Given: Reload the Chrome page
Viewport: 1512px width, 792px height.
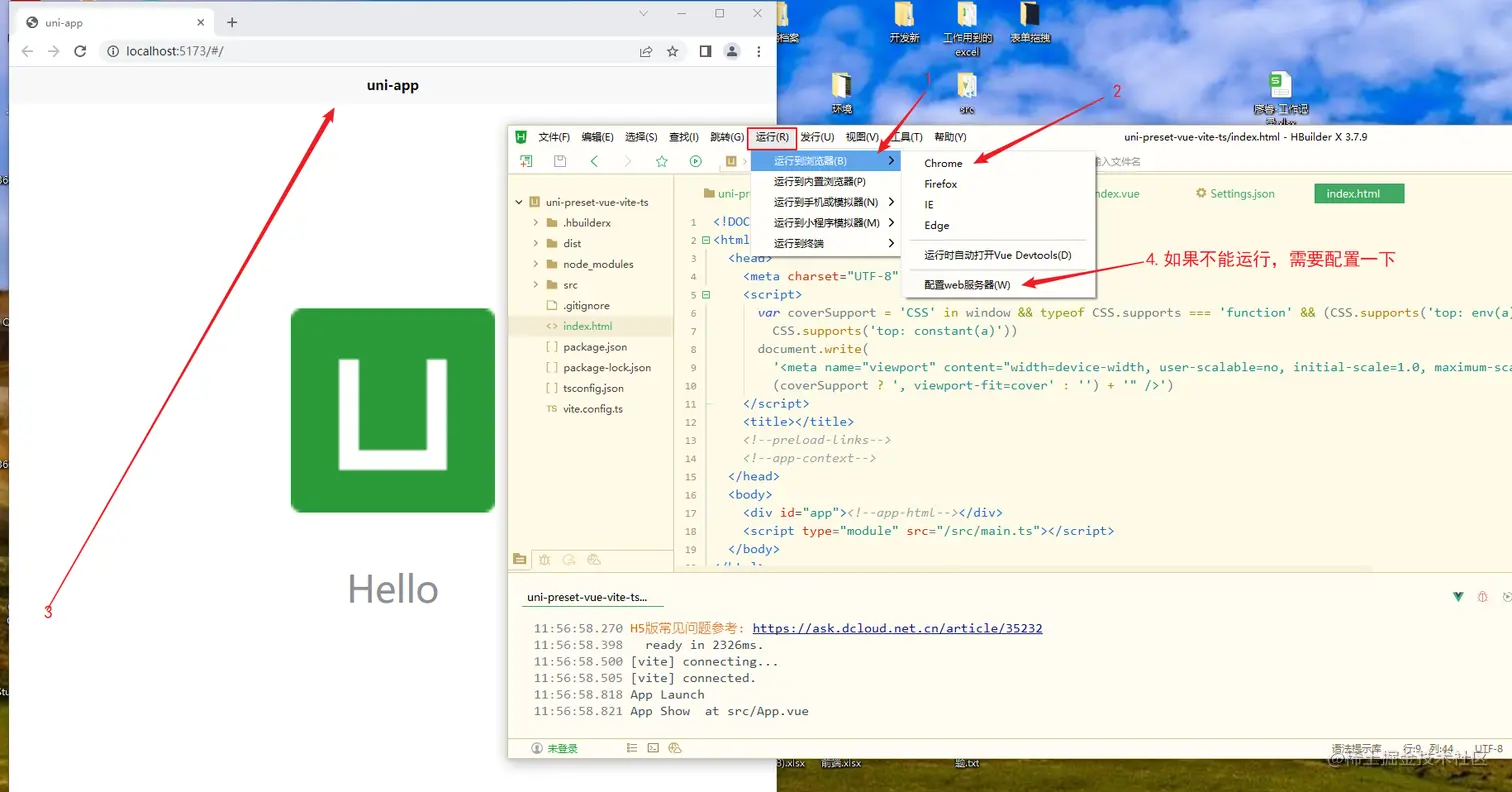Looking at the screenshot, I should click(x=81, y=51).
